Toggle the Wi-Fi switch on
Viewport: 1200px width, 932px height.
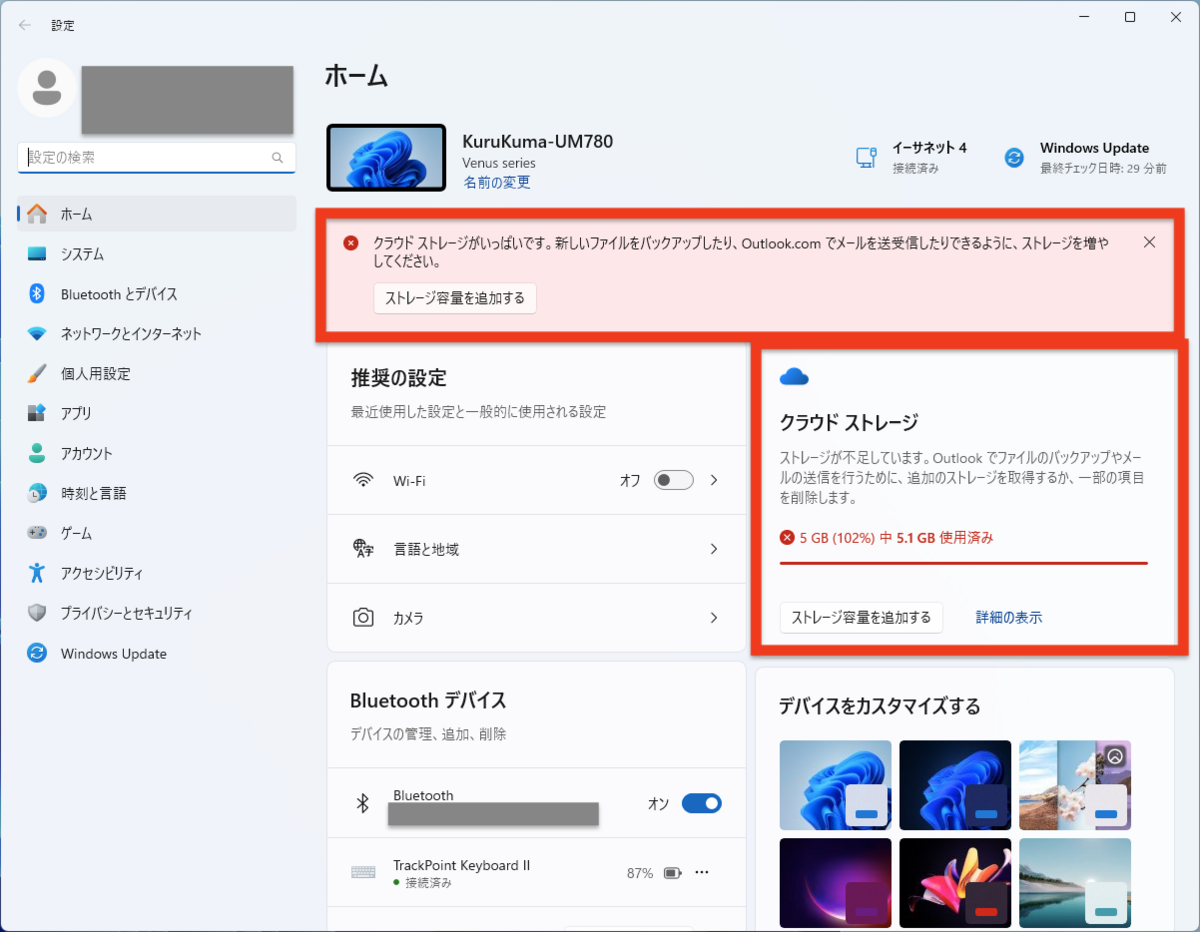(x=673, y=480)
